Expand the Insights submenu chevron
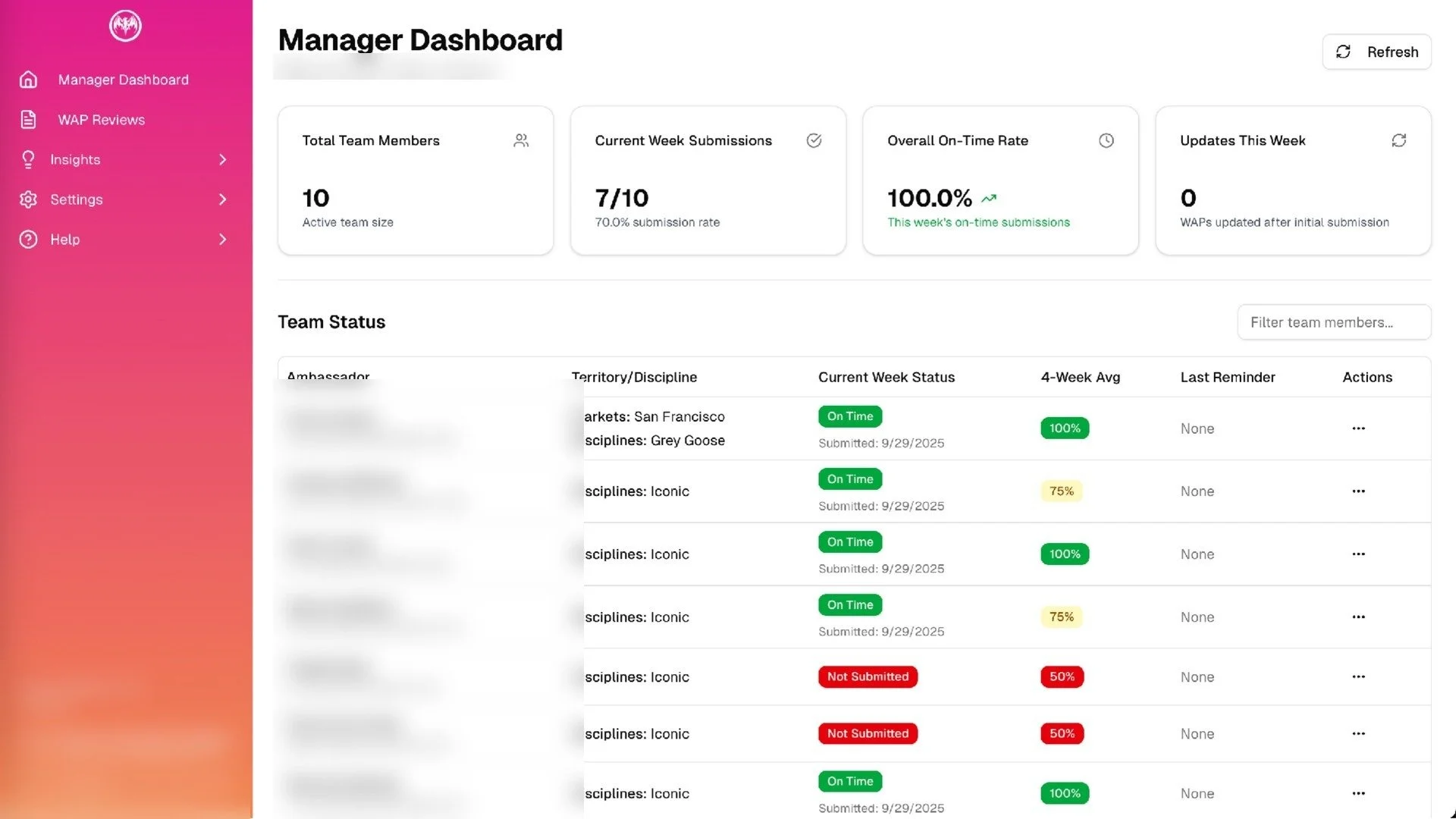 [x=222, y=159]
